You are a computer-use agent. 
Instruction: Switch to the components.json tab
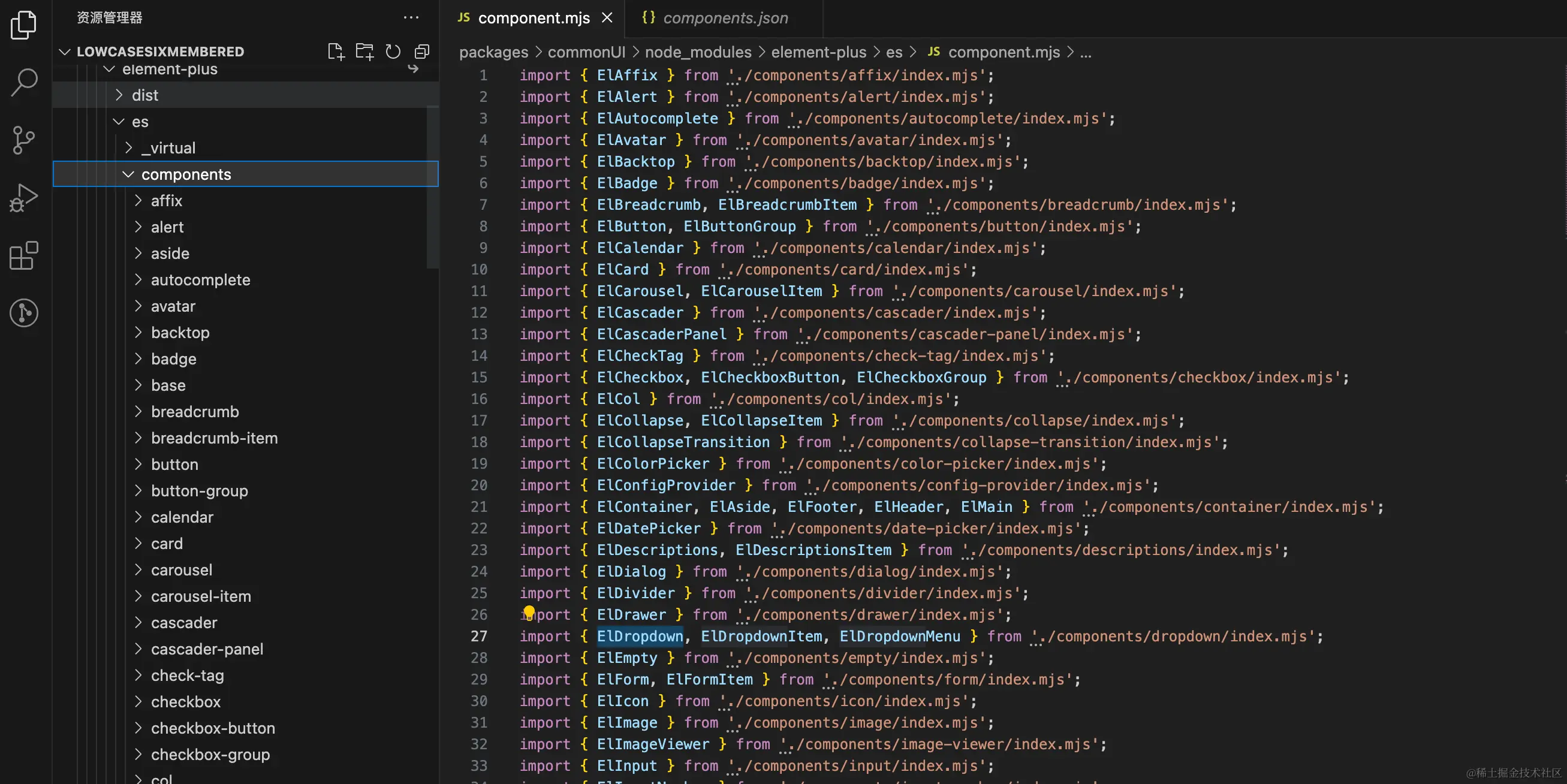725,18
